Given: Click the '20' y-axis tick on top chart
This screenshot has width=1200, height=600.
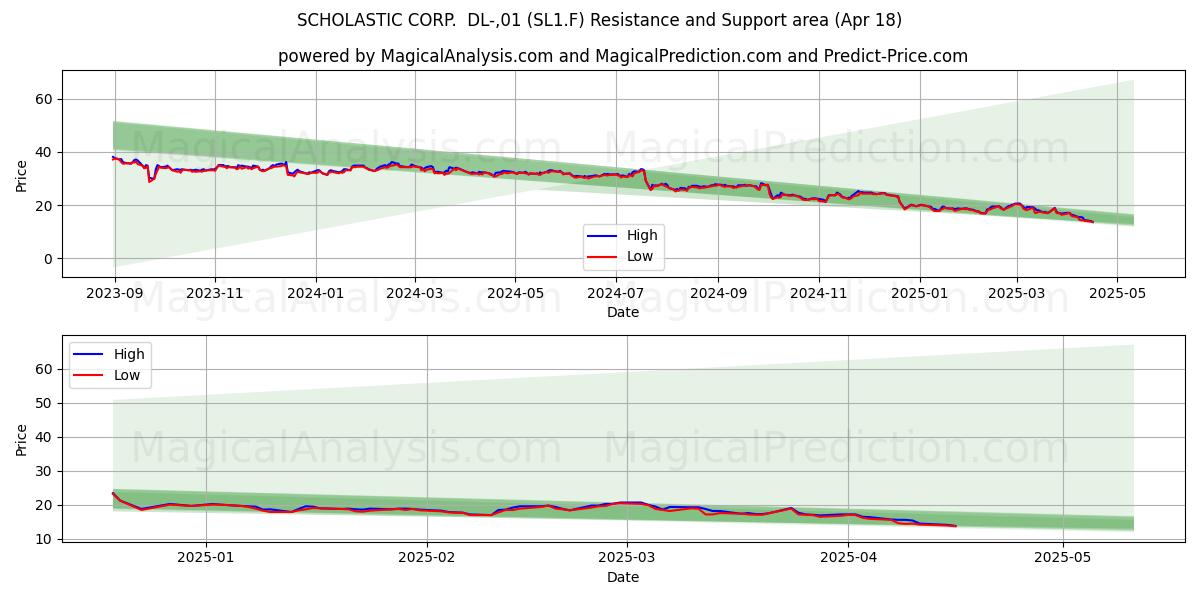Looking at the screenshot, I should click(46, 205).
